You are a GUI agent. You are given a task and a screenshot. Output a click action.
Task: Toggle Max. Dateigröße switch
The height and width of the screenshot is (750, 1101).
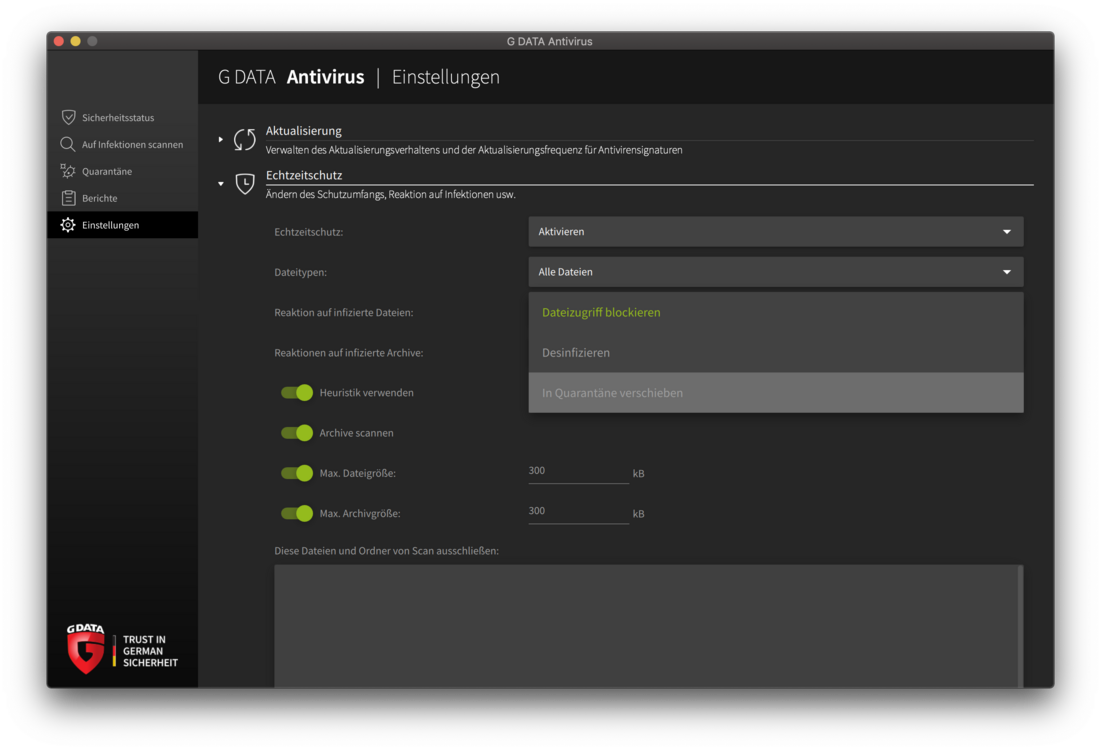(x=297, y=473)
